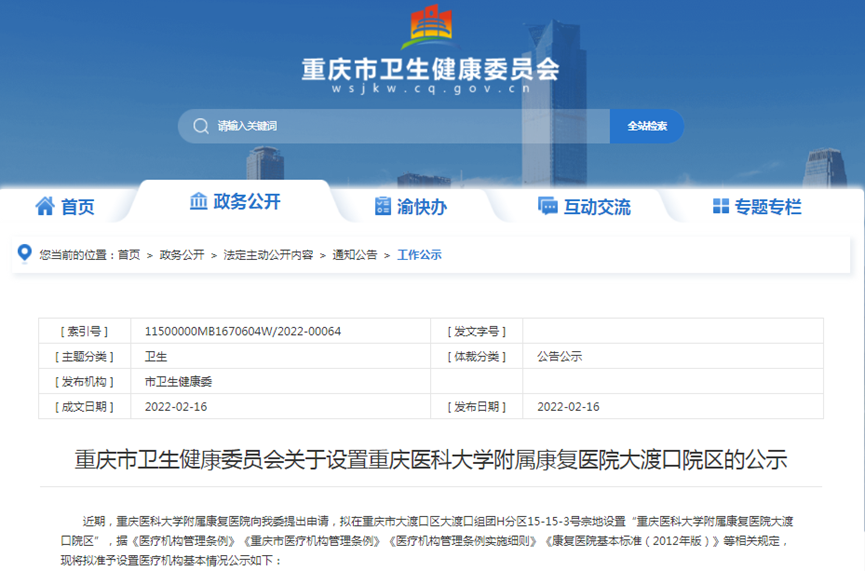This screenshot has width=865, height=571.
Task: Open the 渝快办 navigation tab
Action: coord(410,206)
